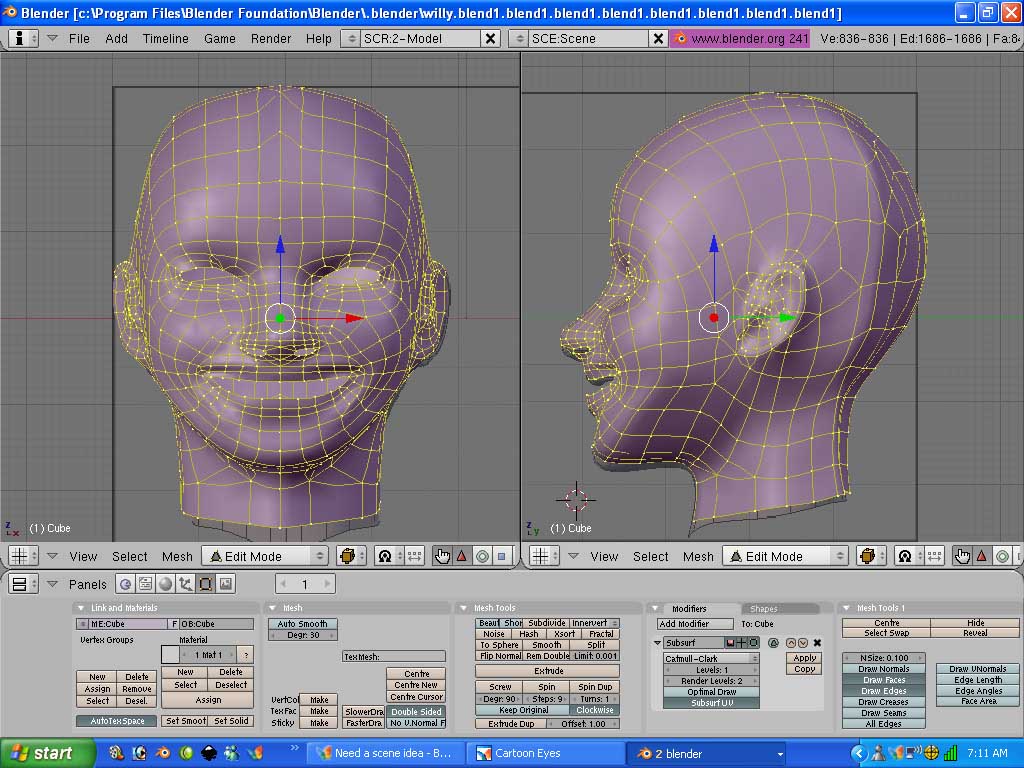1024x768 pixels.
Task: Toggle Auto Smooth option
Action: tap(302, 624)
